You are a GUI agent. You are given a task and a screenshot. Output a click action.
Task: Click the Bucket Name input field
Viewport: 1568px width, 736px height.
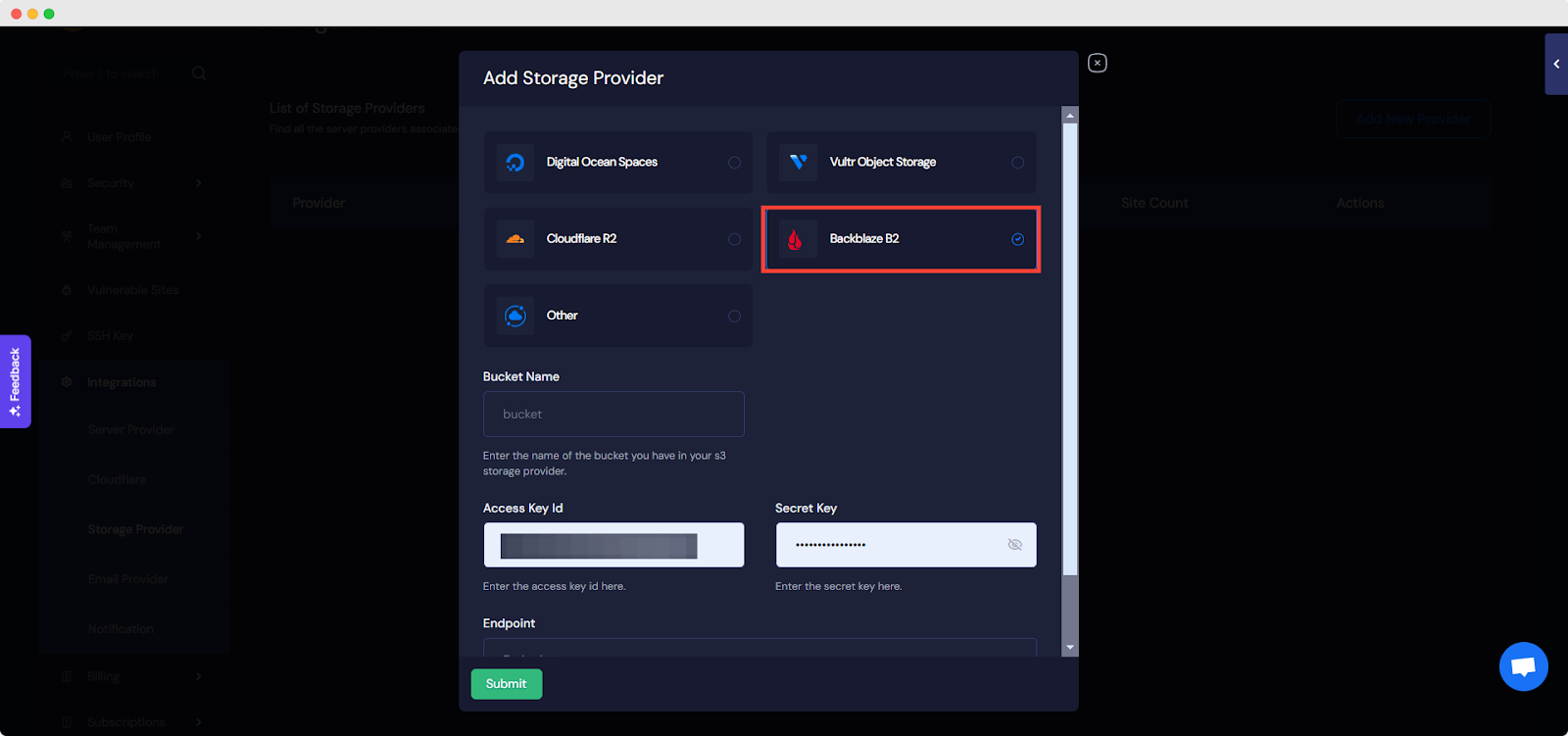613,415
